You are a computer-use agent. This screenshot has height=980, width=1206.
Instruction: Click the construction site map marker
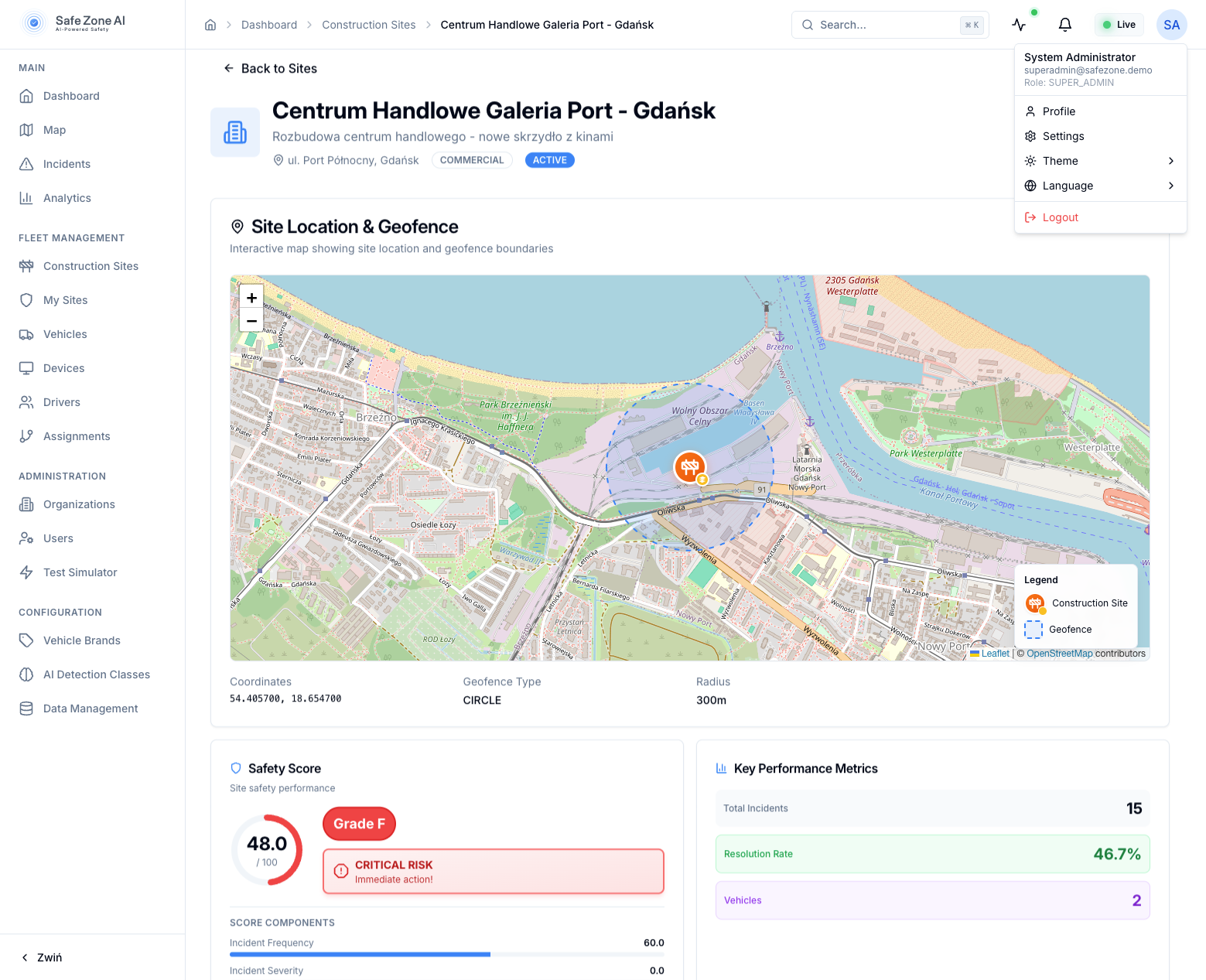click(689, 467)
